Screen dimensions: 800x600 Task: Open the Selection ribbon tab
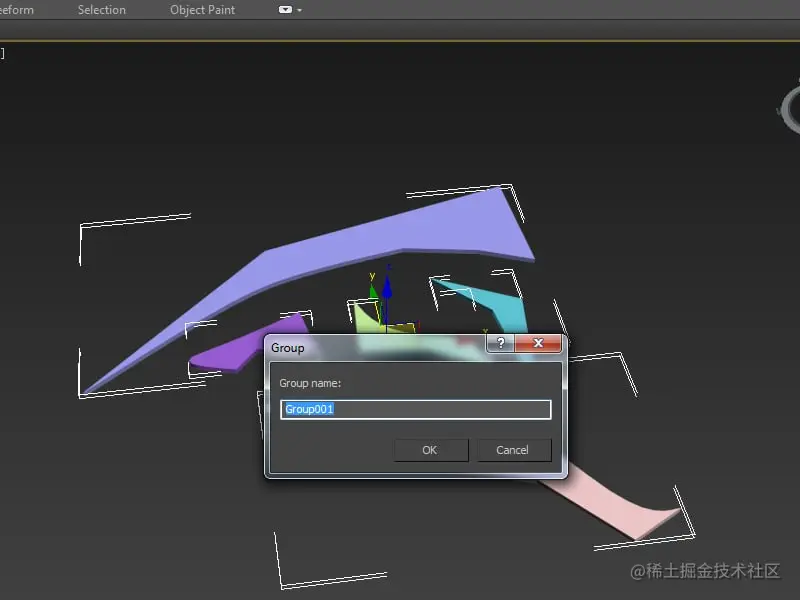[x=102, y=10]
